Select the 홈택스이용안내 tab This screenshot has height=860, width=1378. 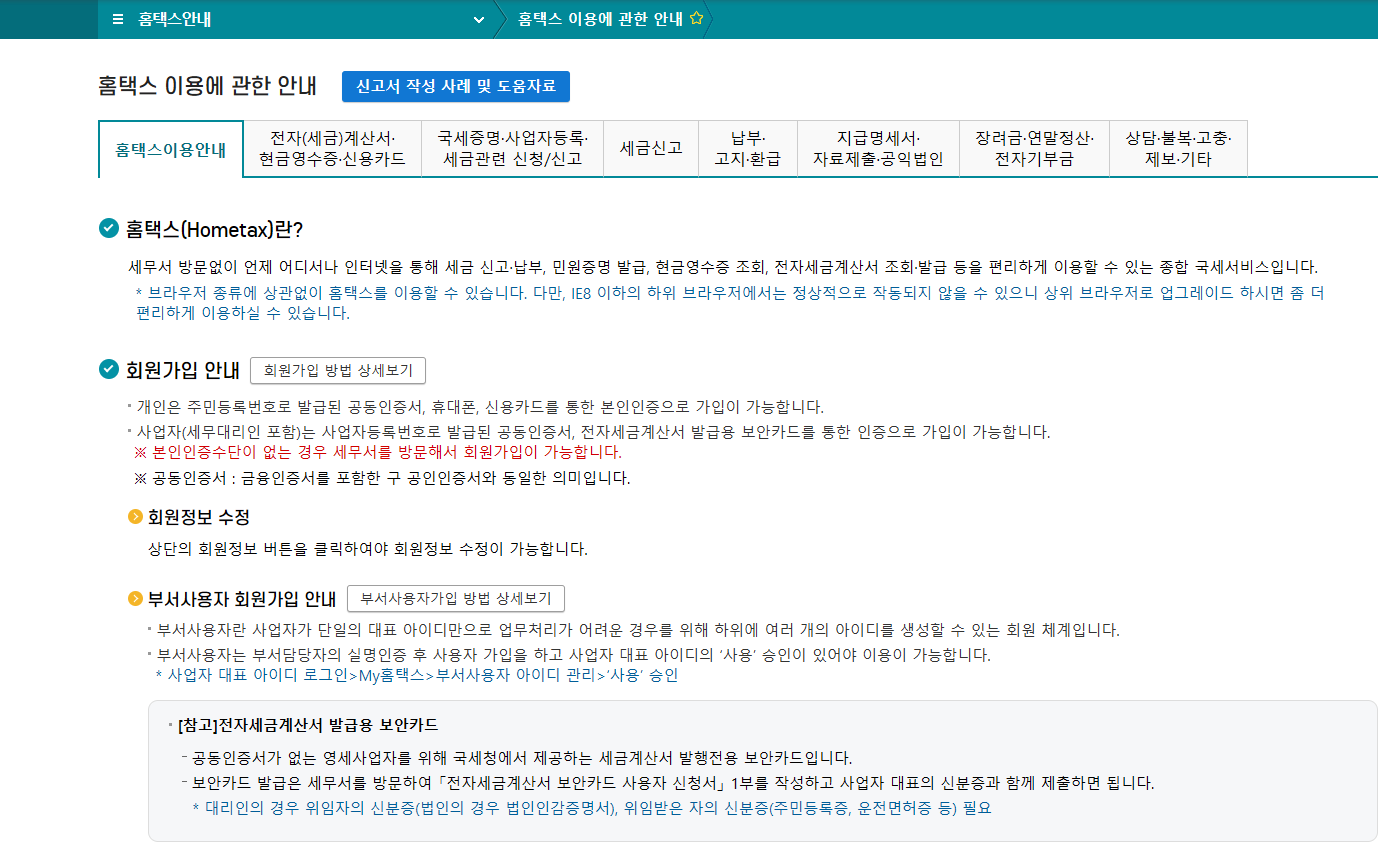pyautogui.click(x=171, y=149)
